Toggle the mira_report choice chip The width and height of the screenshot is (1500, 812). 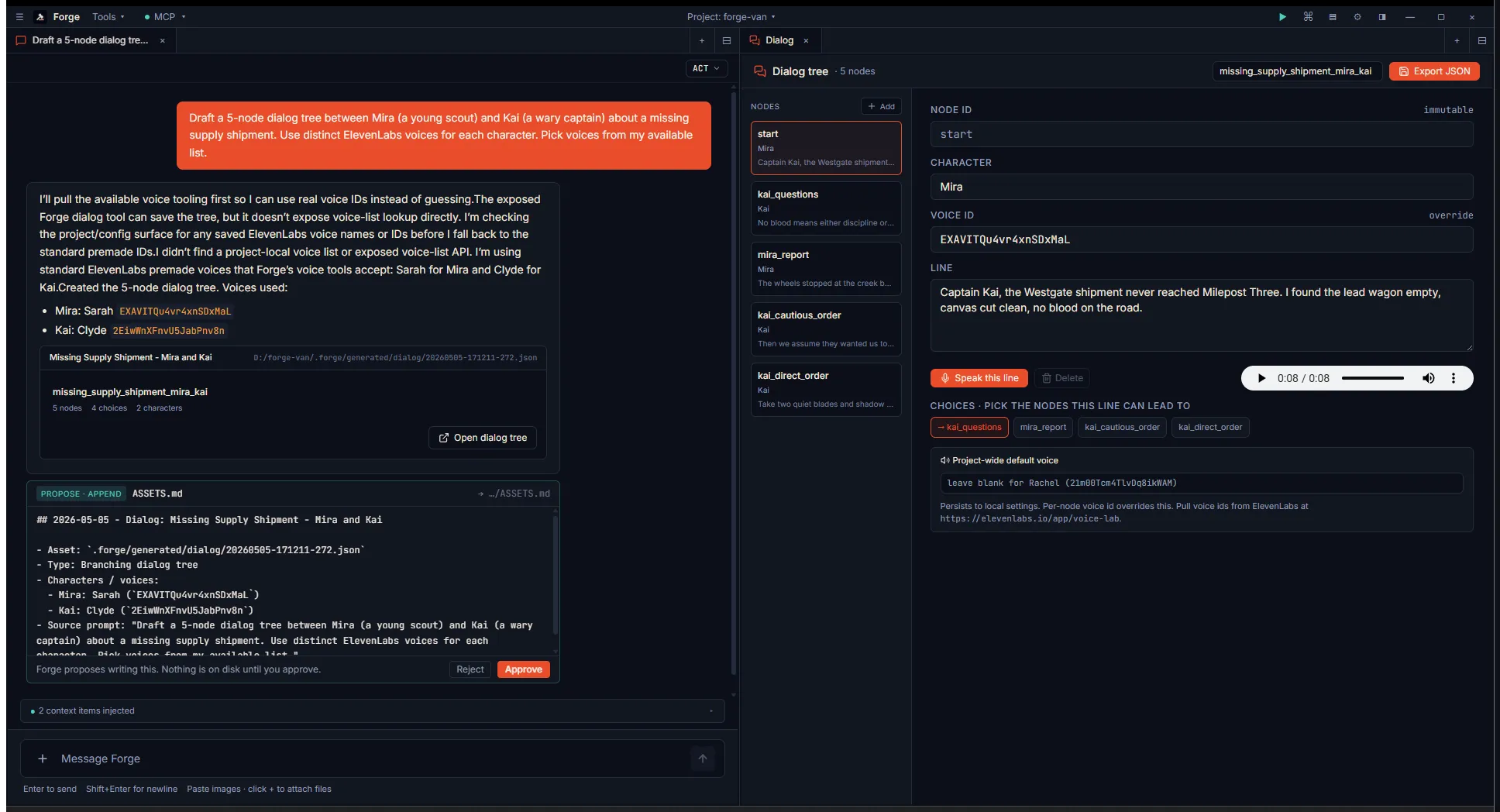tap(1043, 427)
